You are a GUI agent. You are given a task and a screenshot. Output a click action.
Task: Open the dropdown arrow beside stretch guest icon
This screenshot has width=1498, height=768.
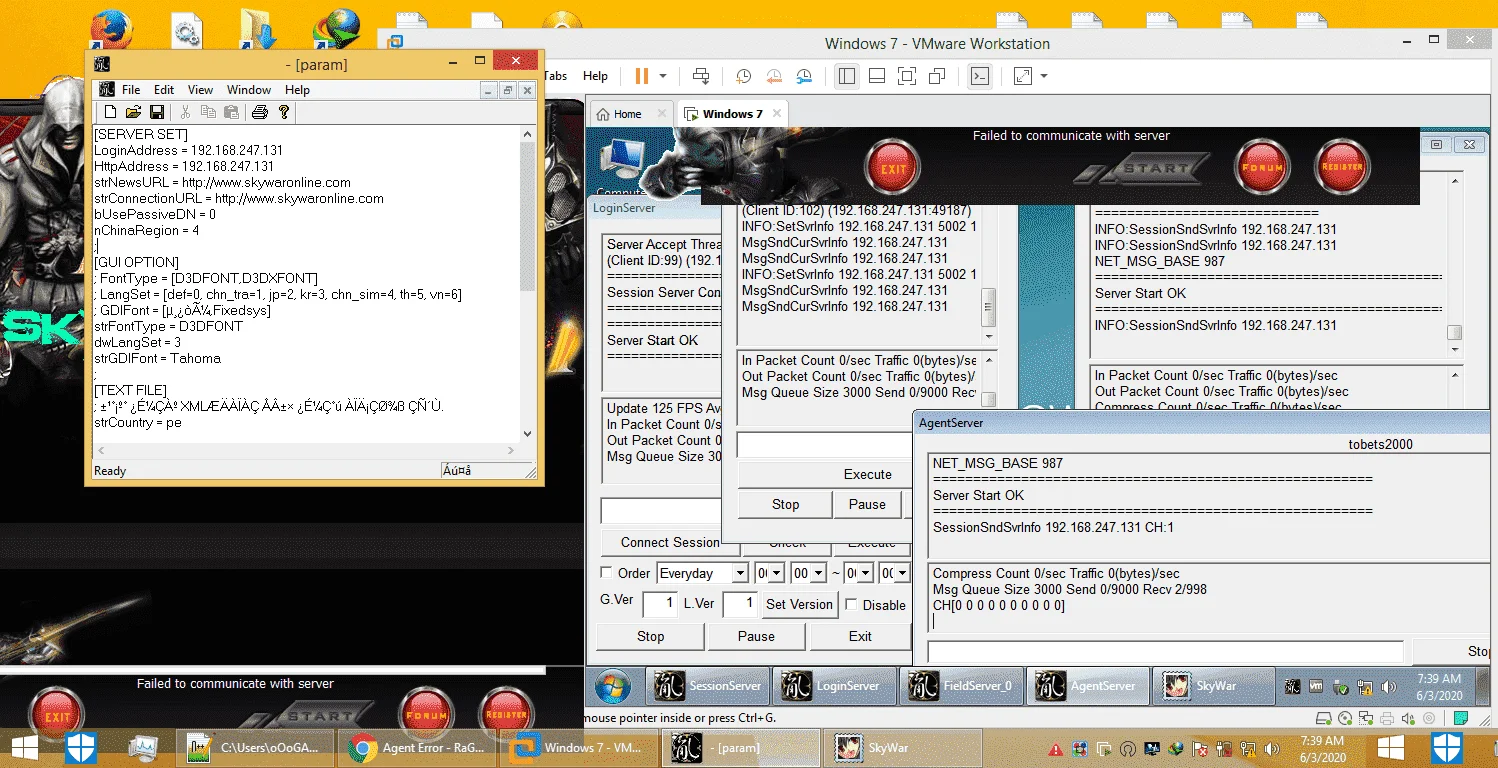[x=1044, y=76]
